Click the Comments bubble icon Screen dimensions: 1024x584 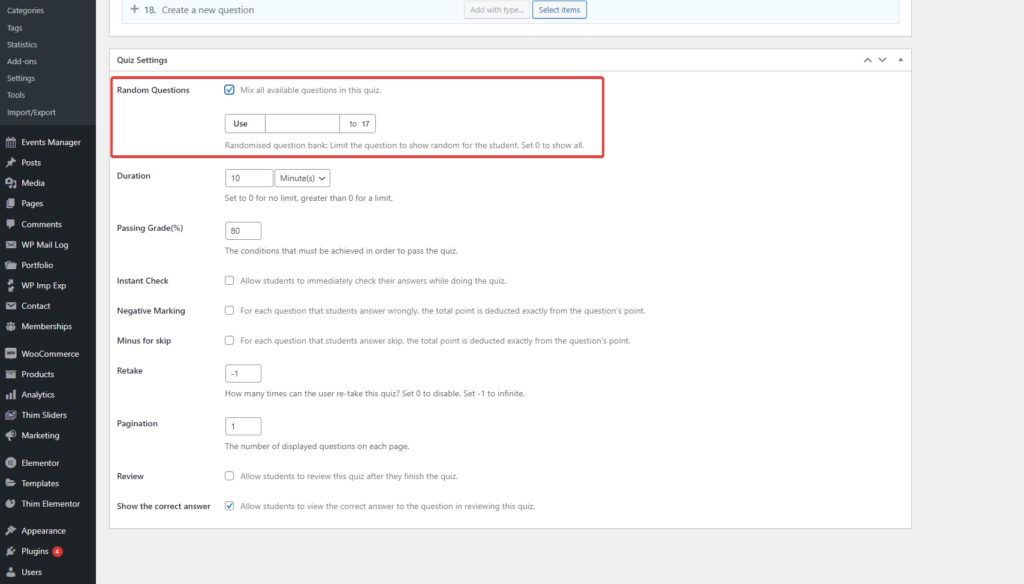point(11,224)
